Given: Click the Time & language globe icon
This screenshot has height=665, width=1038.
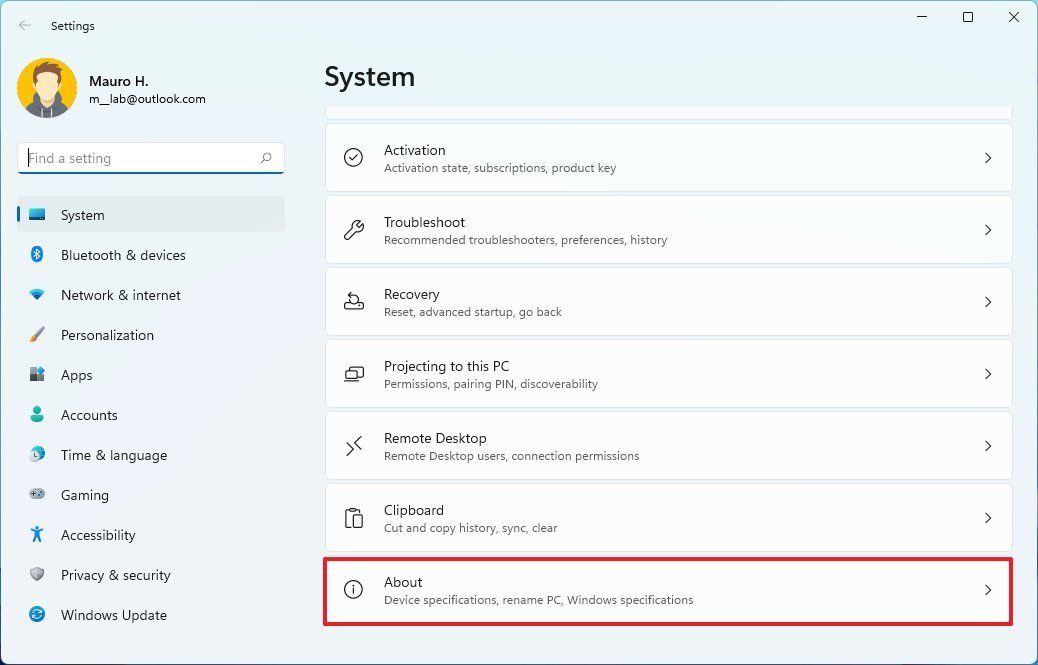Looking at the screenshot, I should click(x=37, y=454).
